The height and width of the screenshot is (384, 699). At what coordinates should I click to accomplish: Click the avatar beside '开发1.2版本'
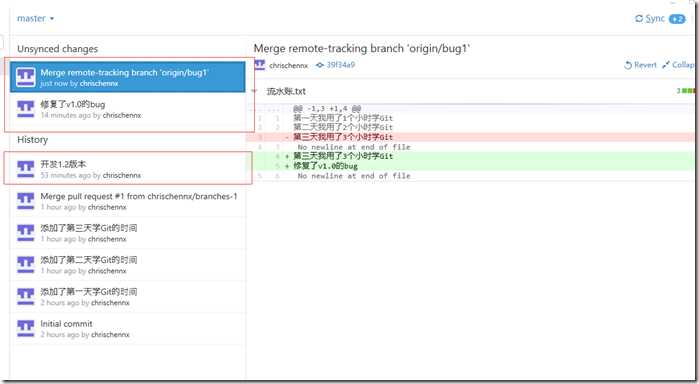click(25, 169)
